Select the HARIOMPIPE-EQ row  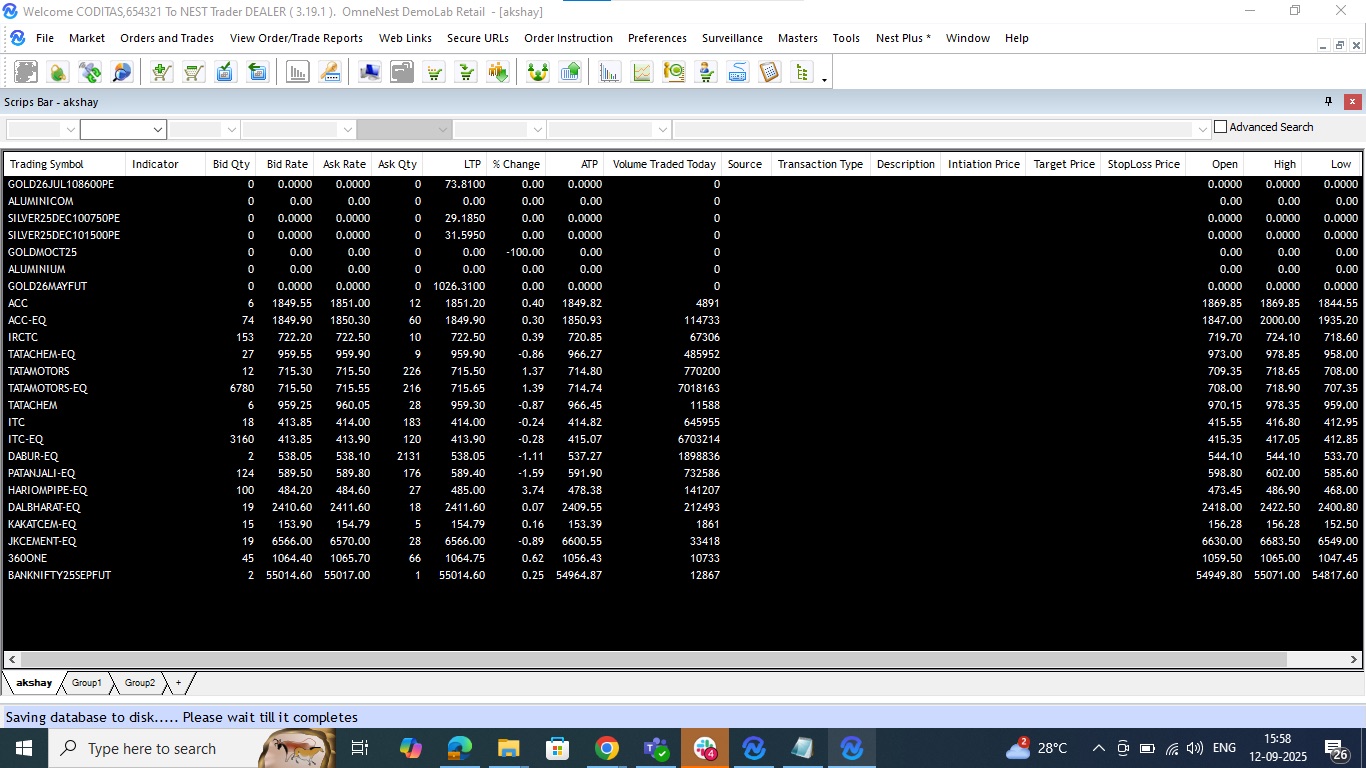(x=682, y=490)
